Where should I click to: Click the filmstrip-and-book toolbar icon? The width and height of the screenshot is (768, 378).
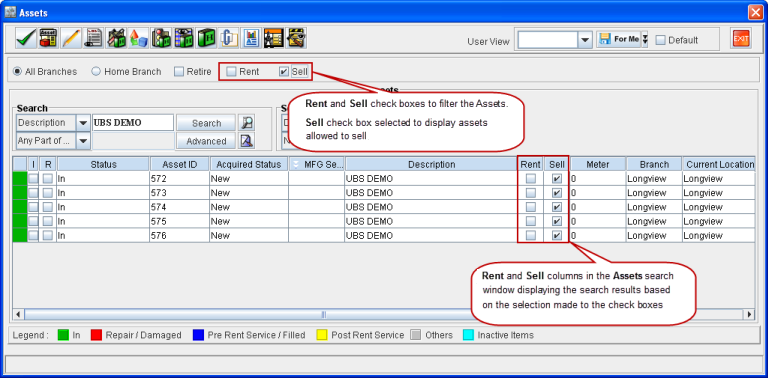point(184,38)
